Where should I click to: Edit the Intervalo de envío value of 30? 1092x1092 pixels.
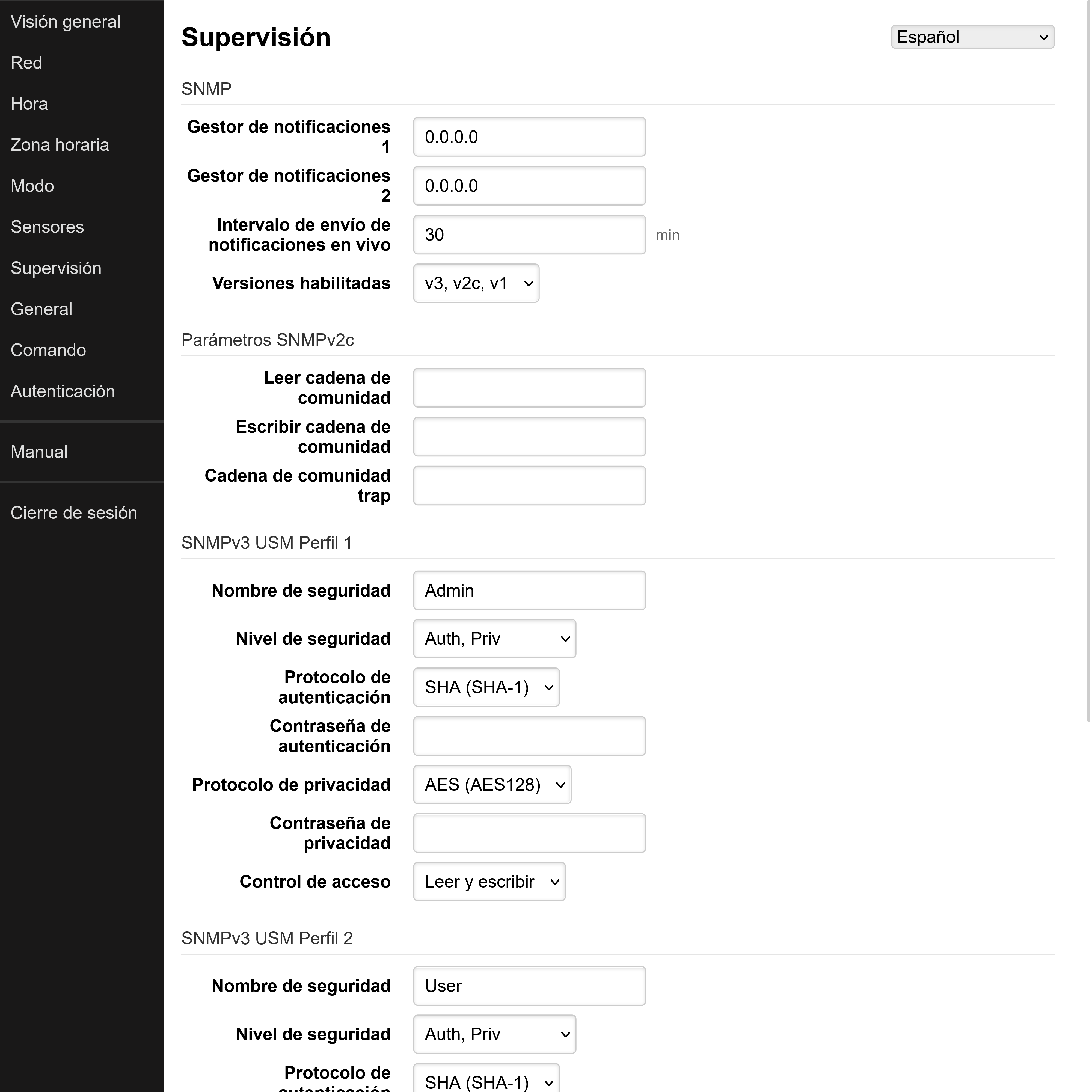point(529,234)
